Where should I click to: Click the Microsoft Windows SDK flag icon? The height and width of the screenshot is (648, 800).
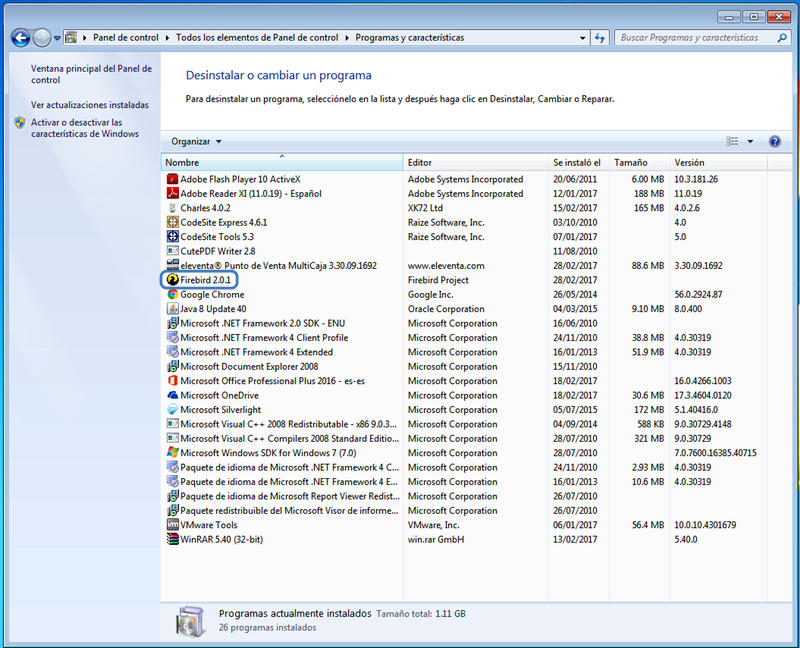pyautogui.click(x=172, y=453)
